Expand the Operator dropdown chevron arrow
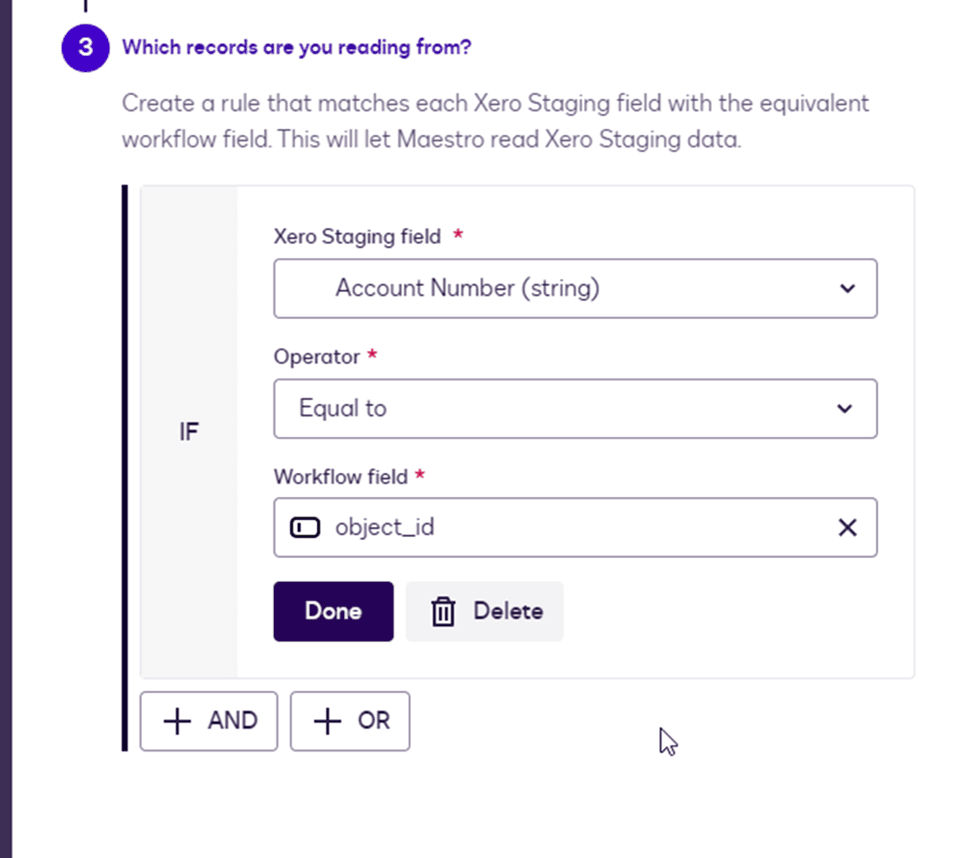Screen dimensions: 974x858 [845, 408]
